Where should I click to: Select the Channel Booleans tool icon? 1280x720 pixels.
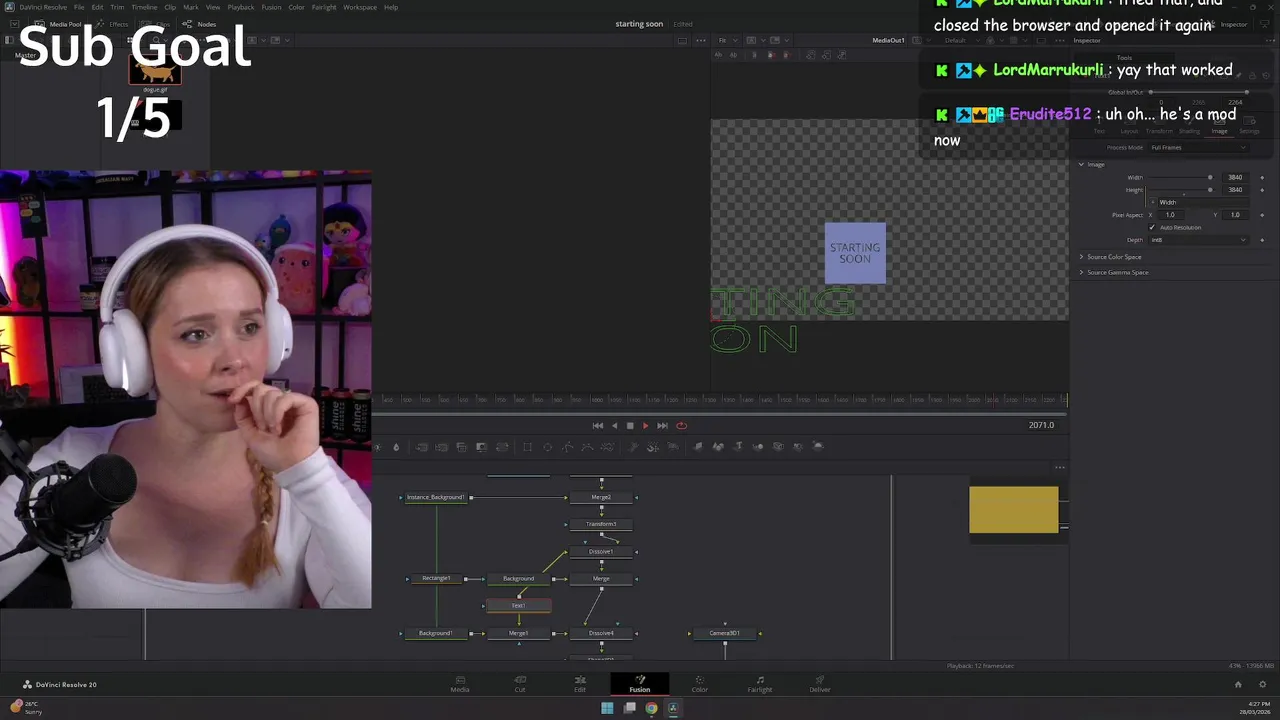[441, 447]
